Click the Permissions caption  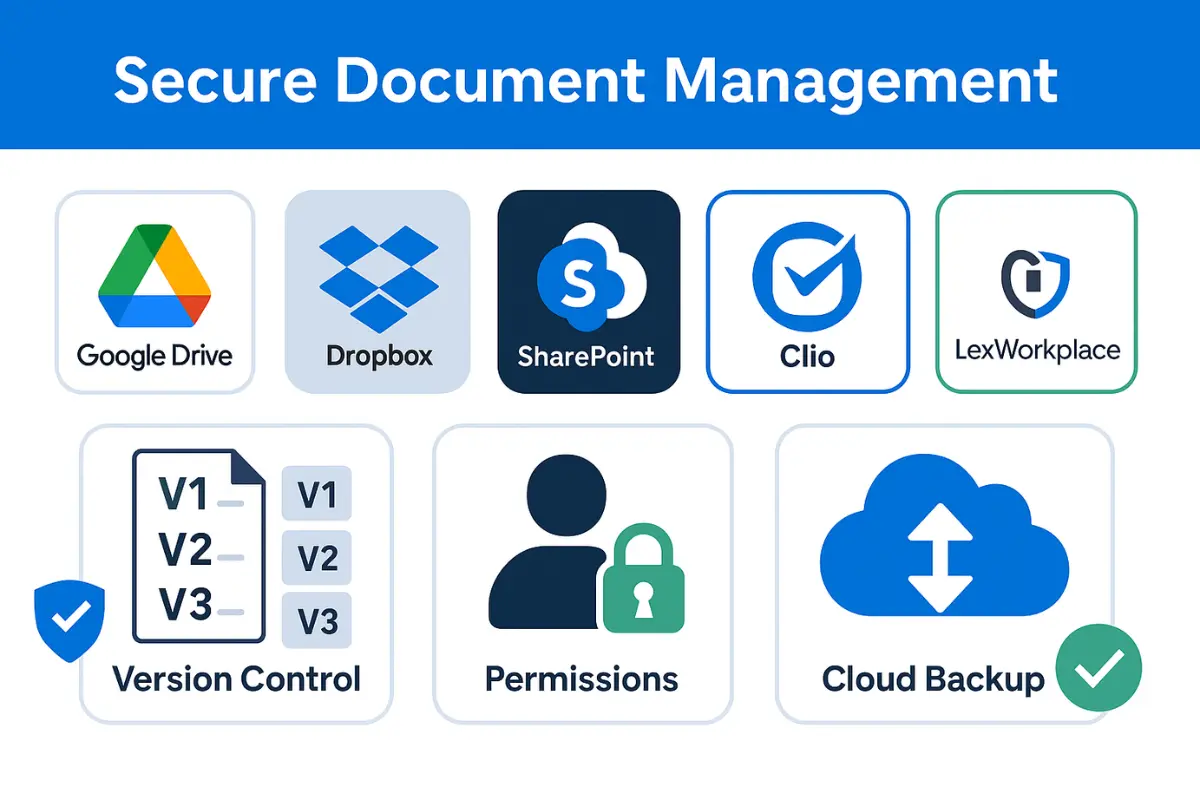point(582,679)
